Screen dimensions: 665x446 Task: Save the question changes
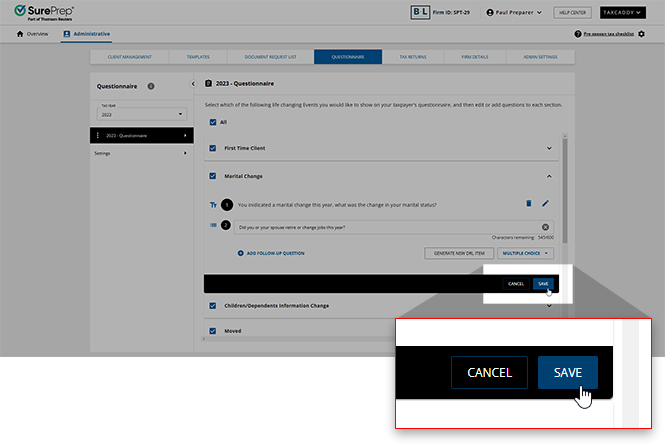click(543, 284)
